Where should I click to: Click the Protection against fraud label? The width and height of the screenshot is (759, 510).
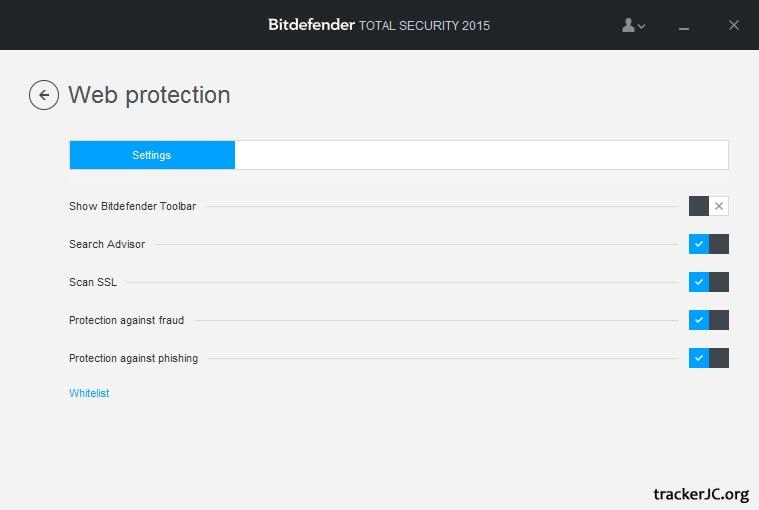tap(126, 320)
